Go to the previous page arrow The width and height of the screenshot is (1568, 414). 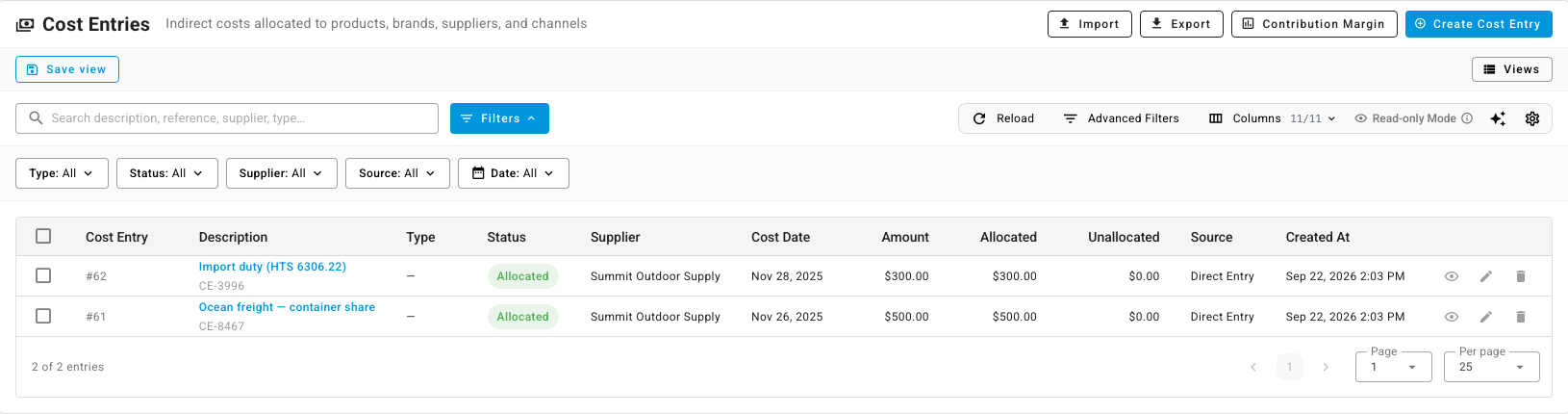(x=1253, y=367)
